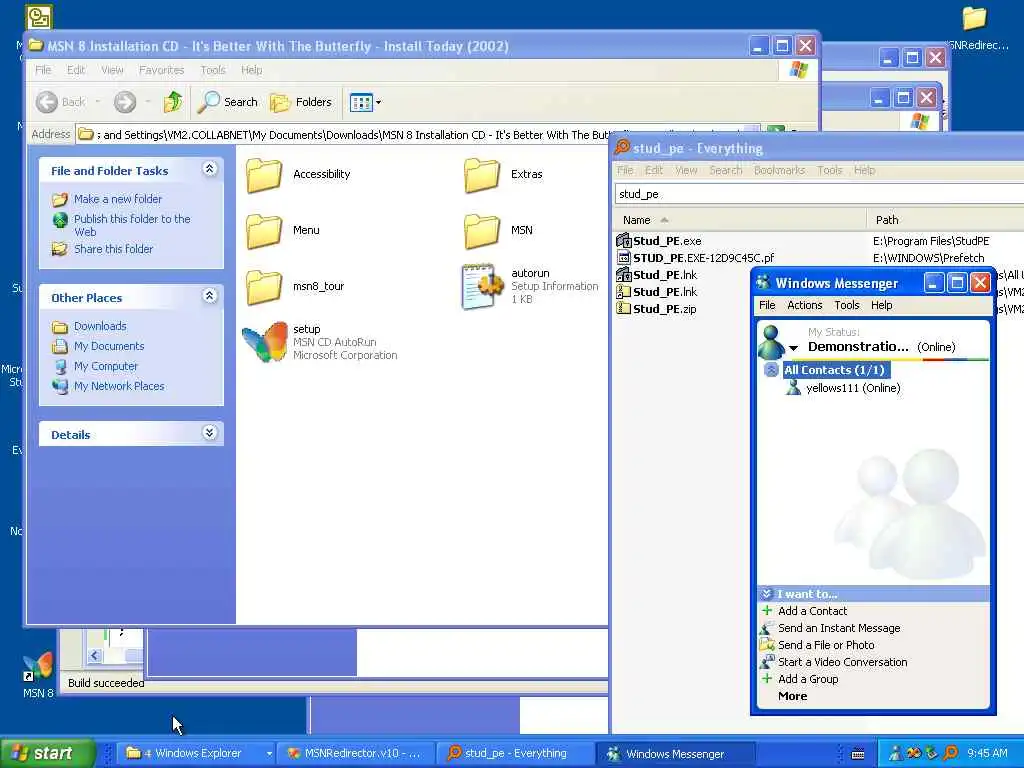The width and height of the screenshot is (1024, 768).
Task: Open the My Status dropdown arrow in Messenger
Action: [793, 347]
